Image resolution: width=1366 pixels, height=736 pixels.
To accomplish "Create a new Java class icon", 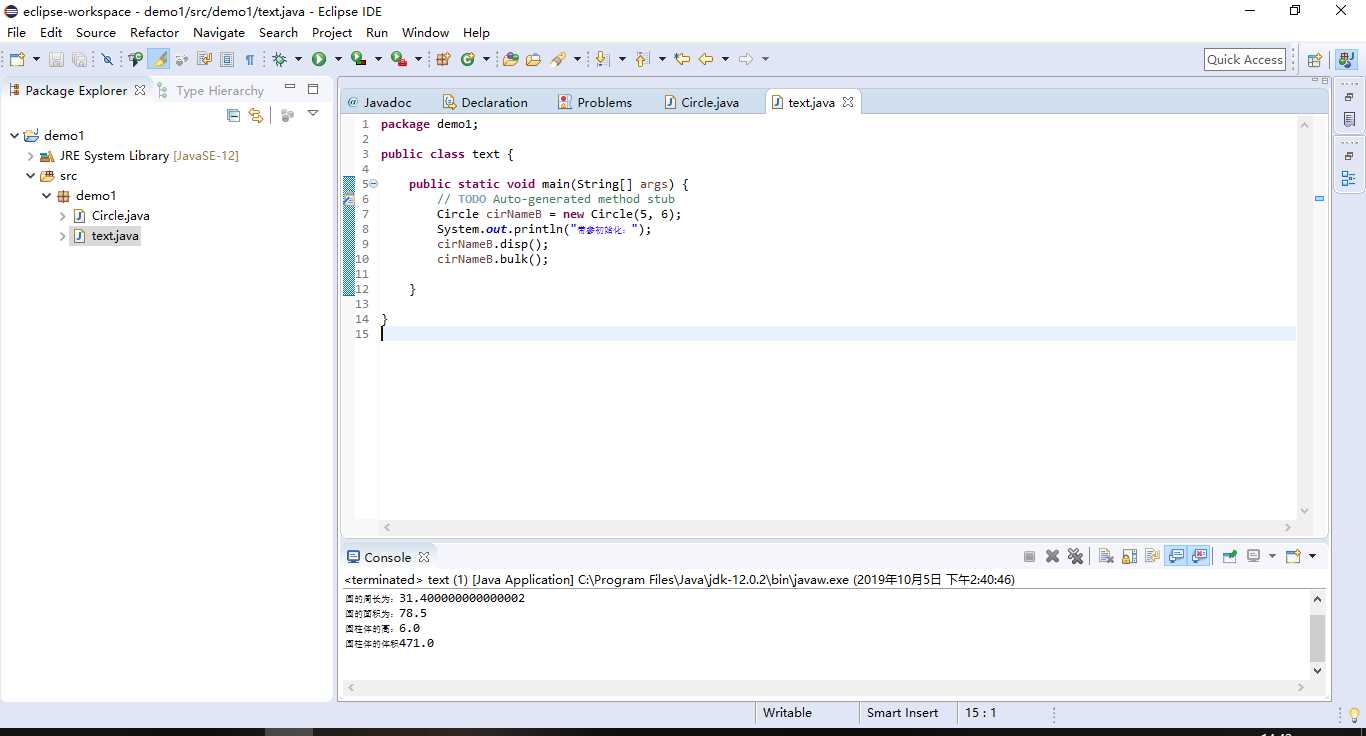I will tap(467, 59).
